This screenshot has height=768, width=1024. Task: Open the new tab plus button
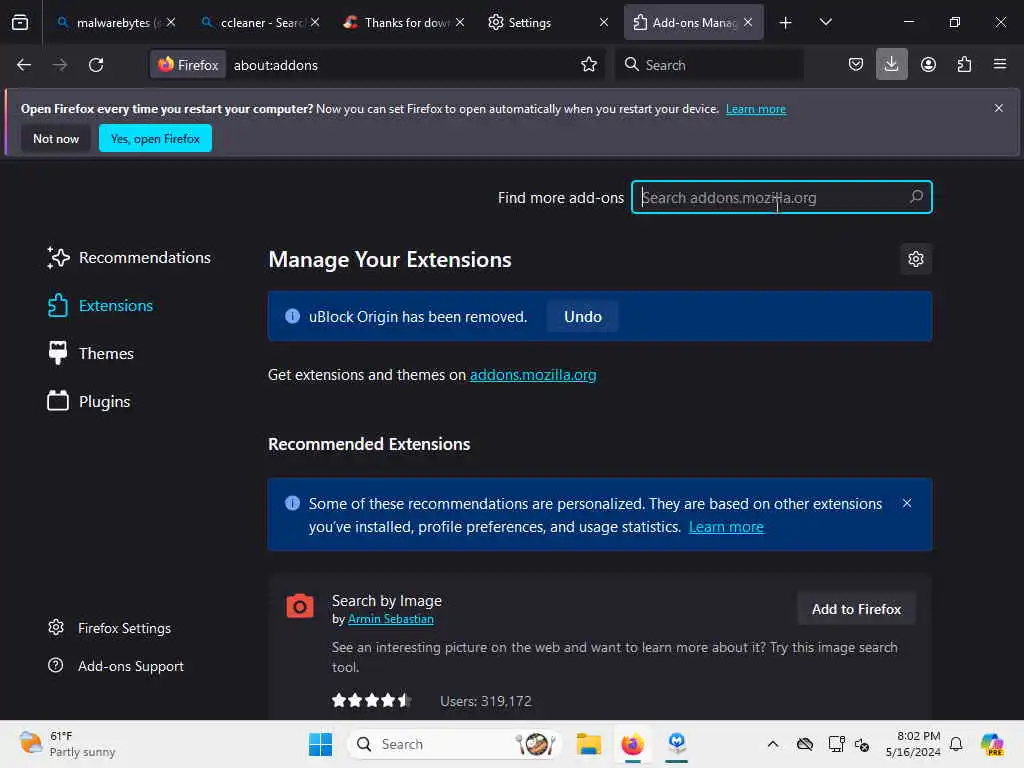(x=785, y=23)
